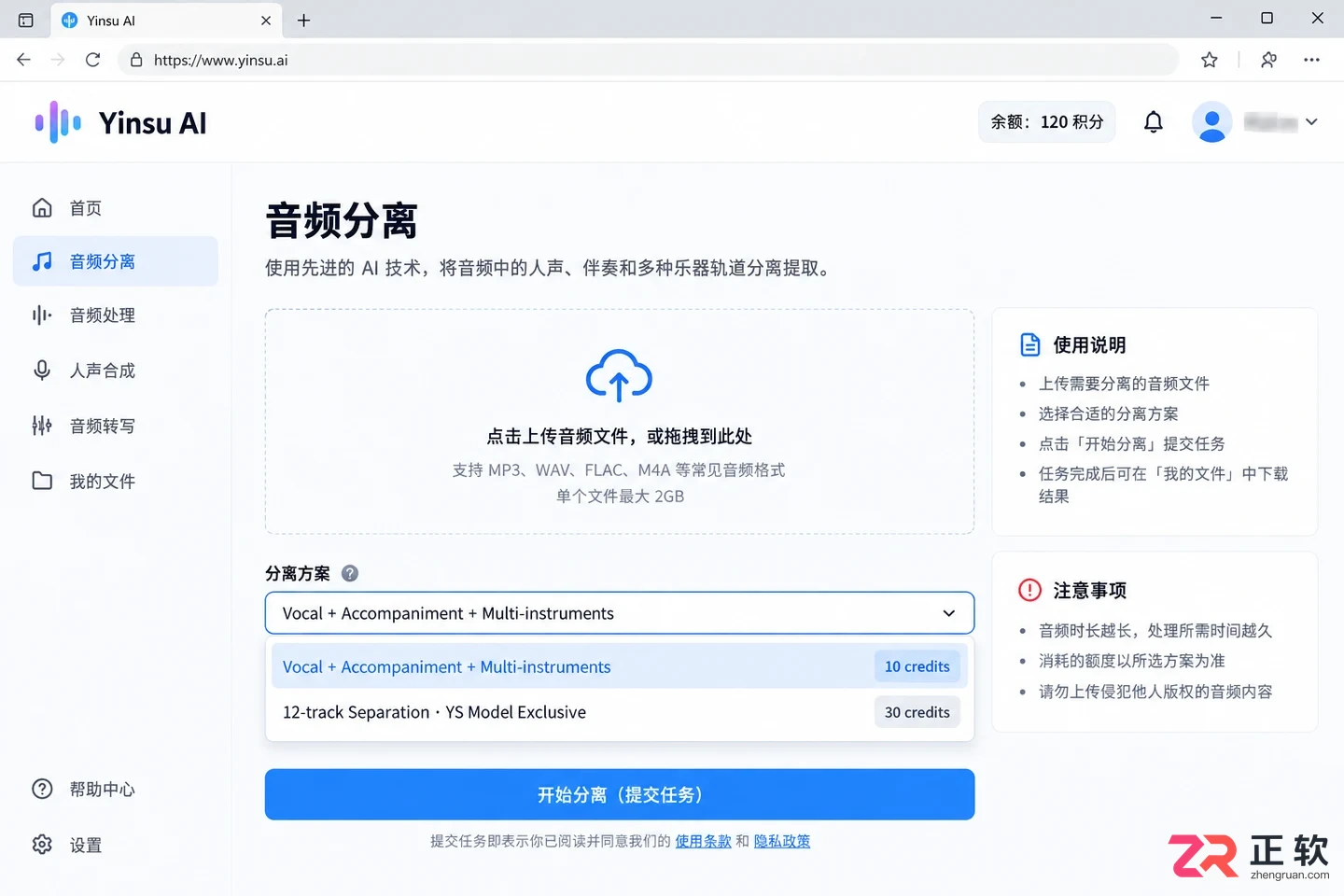Select 12-track Separation YS Model Exclusive option

(620, 712)
